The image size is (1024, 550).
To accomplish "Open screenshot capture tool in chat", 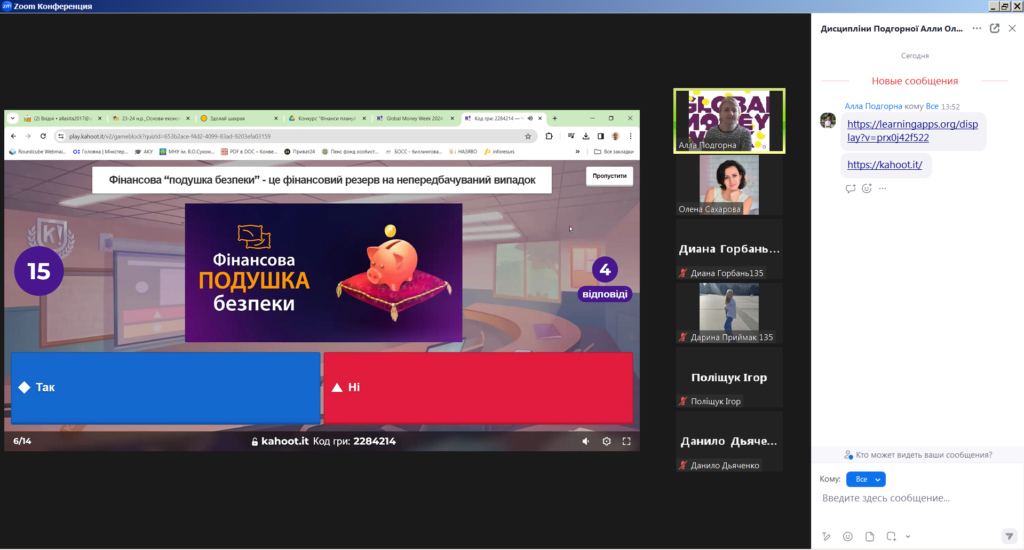I will [891, 536].
